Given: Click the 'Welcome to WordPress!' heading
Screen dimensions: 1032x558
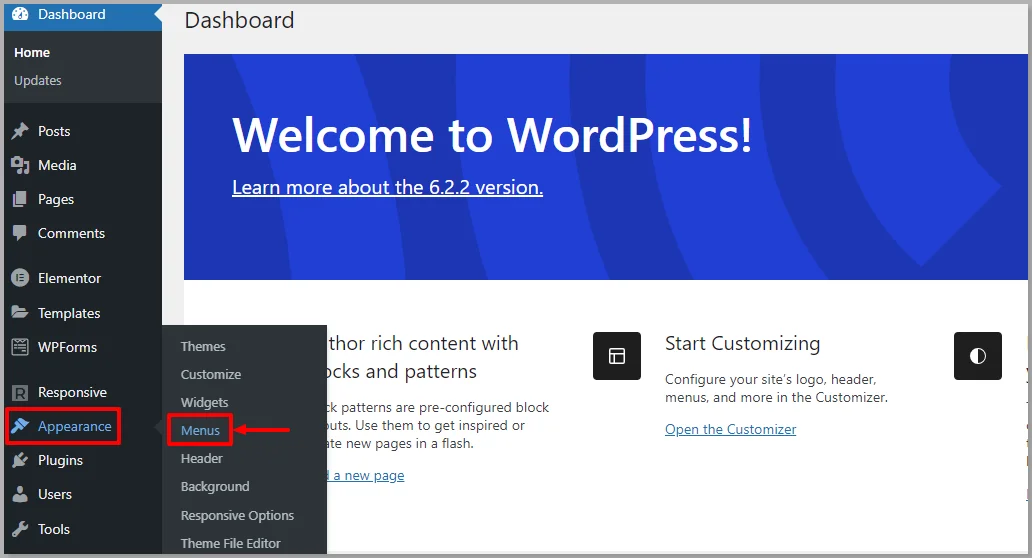Looking at the screenshot, I should click(x=492, y=135).
